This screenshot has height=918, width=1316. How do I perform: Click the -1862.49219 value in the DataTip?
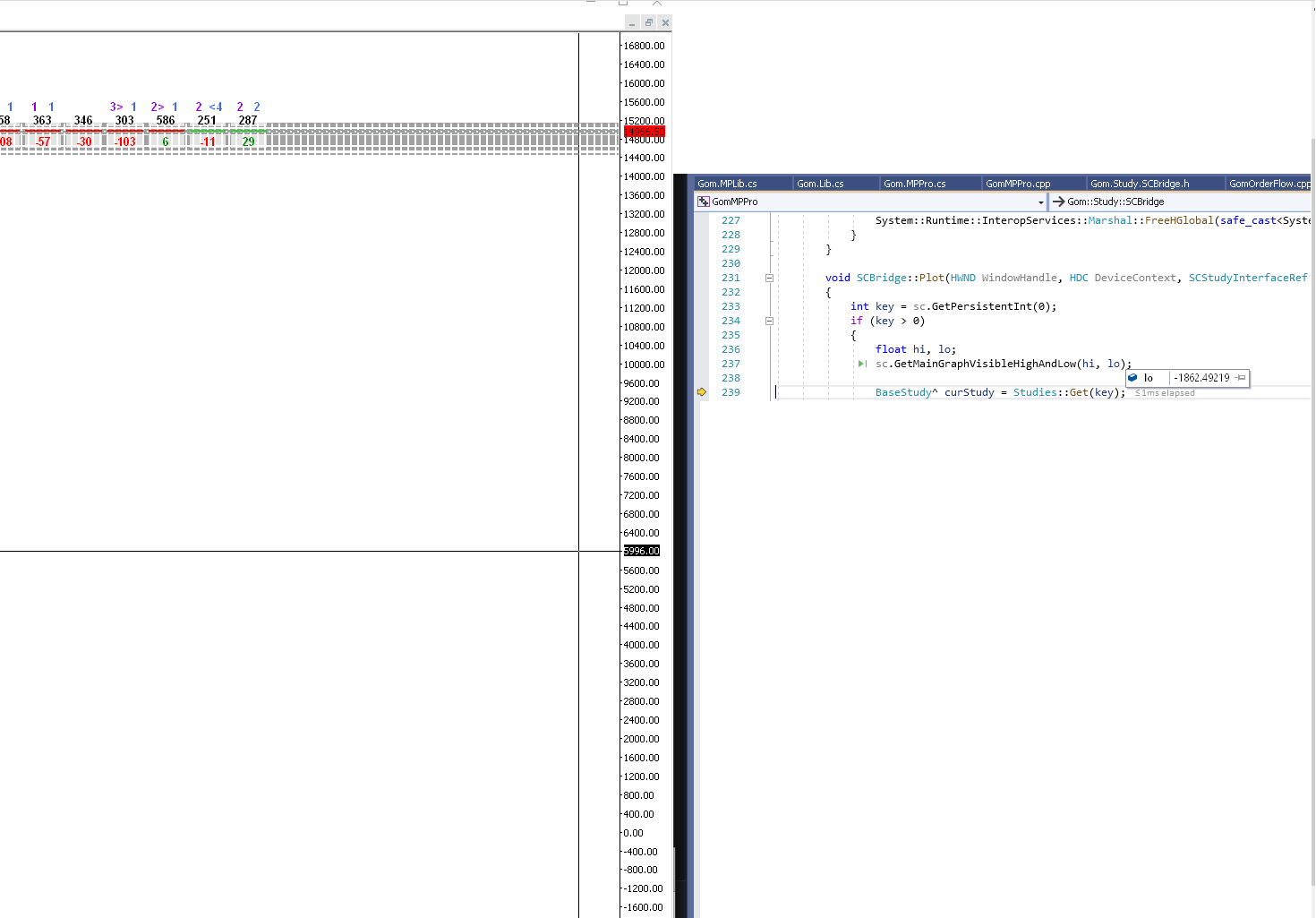pos(1201,378)
